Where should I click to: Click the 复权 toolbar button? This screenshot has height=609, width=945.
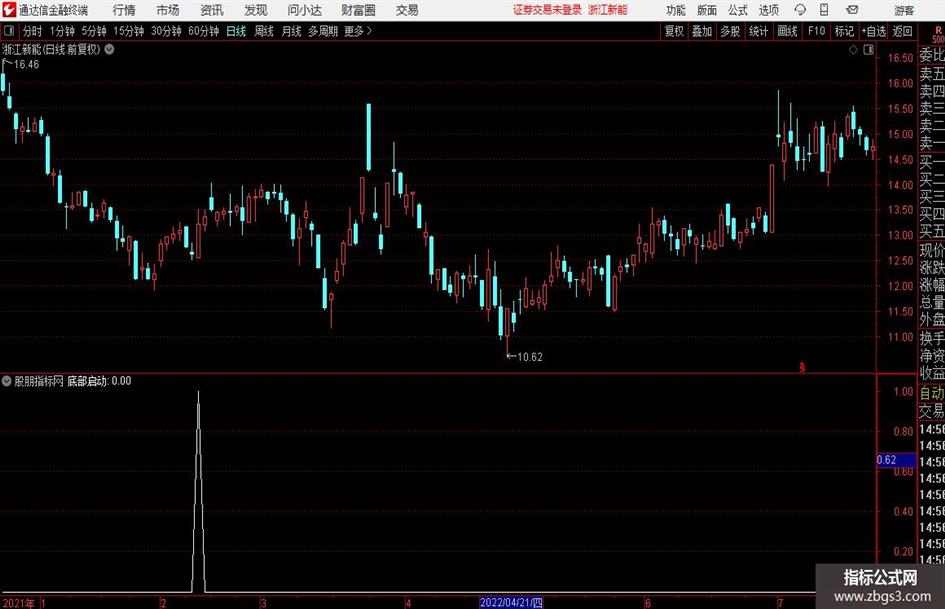674,31
